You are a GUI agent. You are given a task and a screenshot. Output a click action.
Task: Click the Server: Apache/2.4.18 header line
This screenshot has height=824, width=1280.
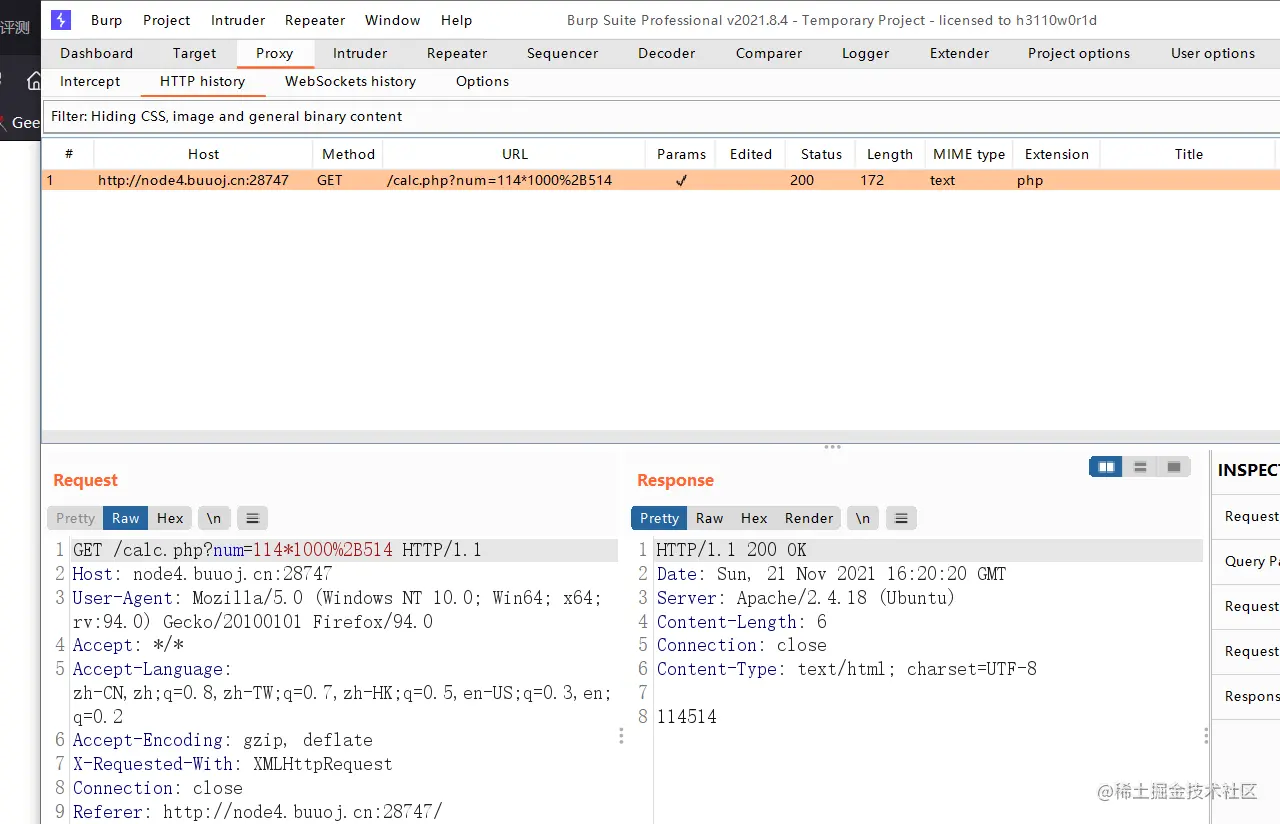[x=805, y=598]
